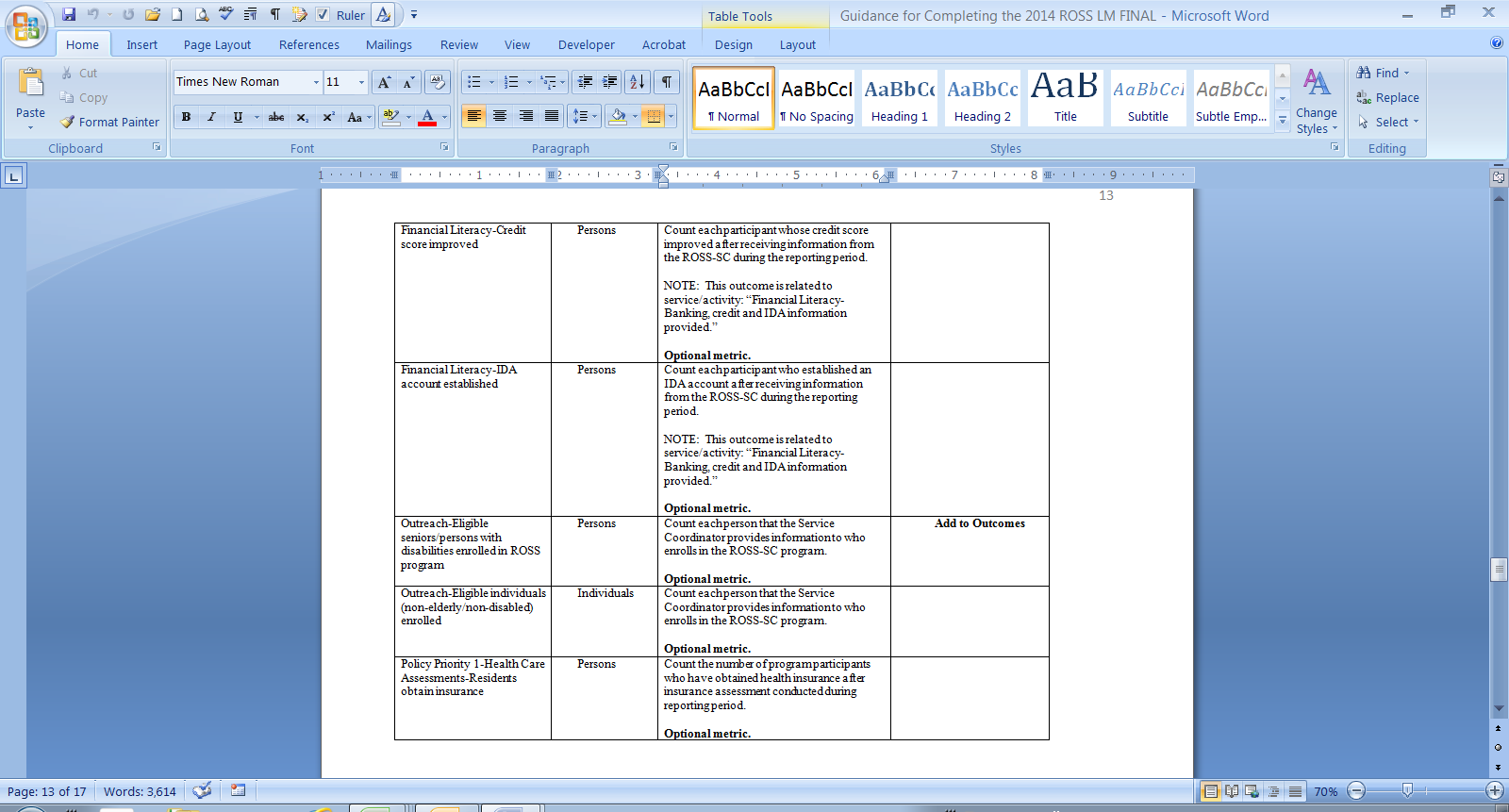This screenshot has width=1509, height=812.
Task: Click the Sort icon in Paragraph group
Action: (x=638, y=82)
